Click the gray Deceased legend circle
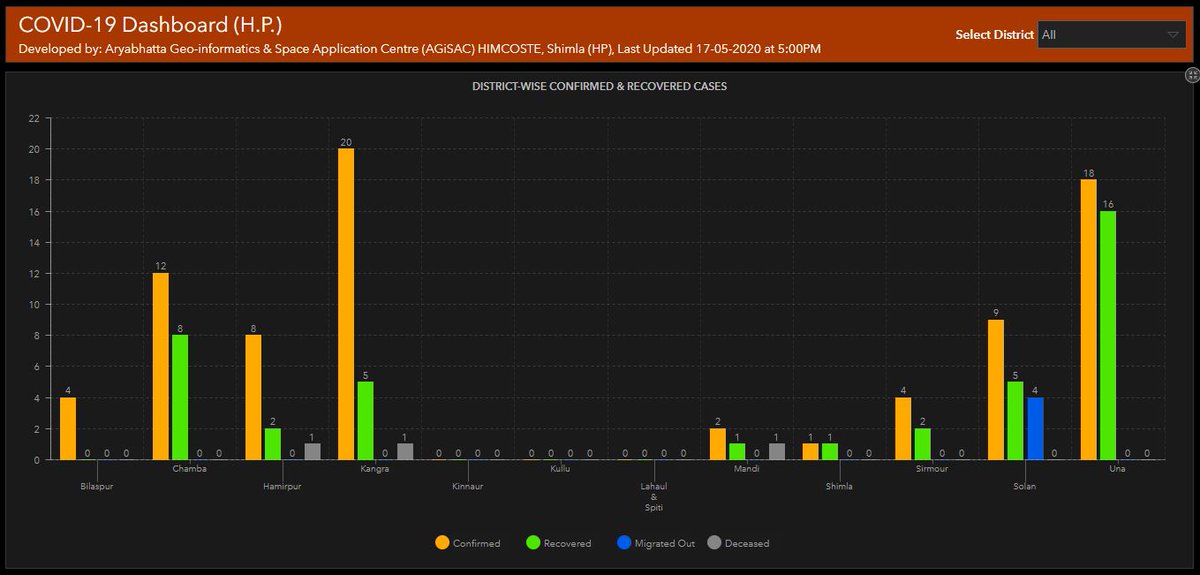The image size is (1200, 575). click(x=713, y=543)
